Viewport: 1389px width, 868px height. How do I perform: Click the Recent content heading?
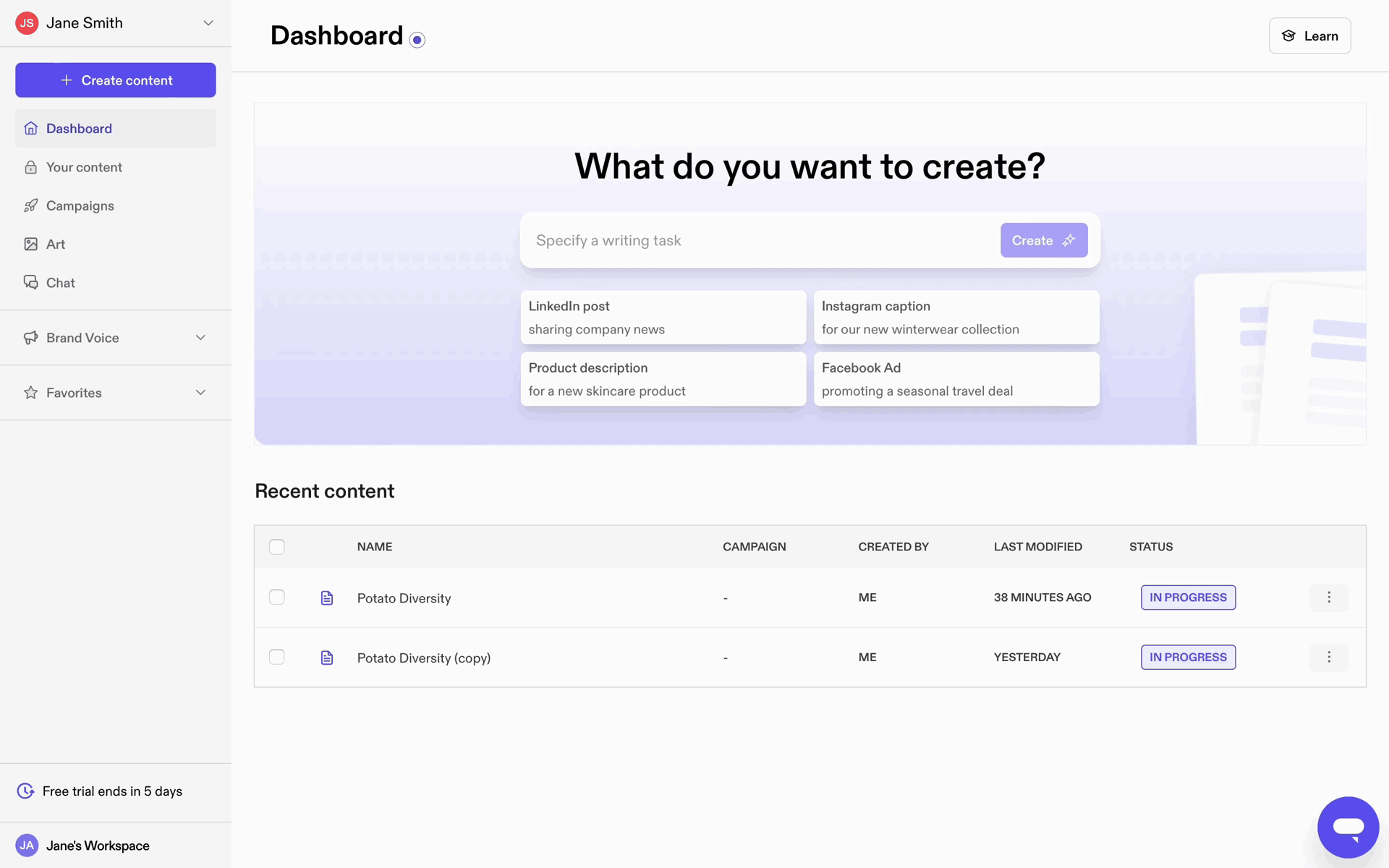click(325, 491)
